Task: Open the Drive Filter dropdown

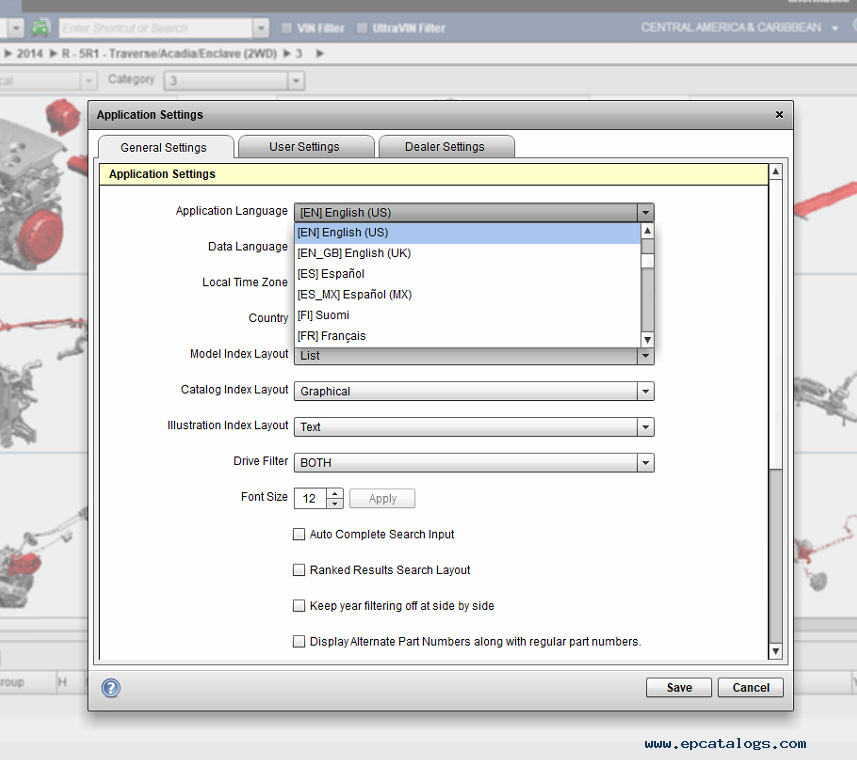Action: (646, 463)
